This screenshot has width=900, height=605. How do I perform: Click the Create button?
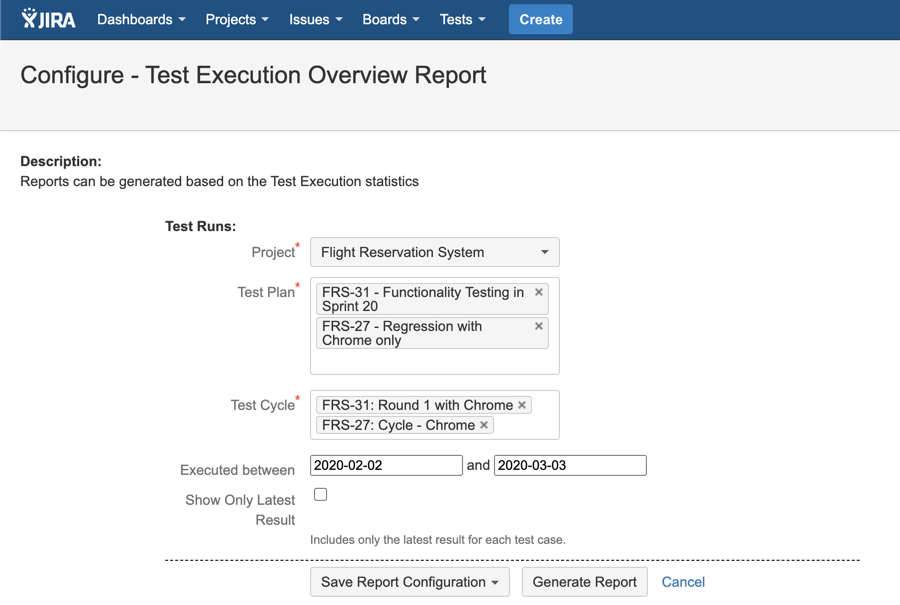click(x=540, y=19)
